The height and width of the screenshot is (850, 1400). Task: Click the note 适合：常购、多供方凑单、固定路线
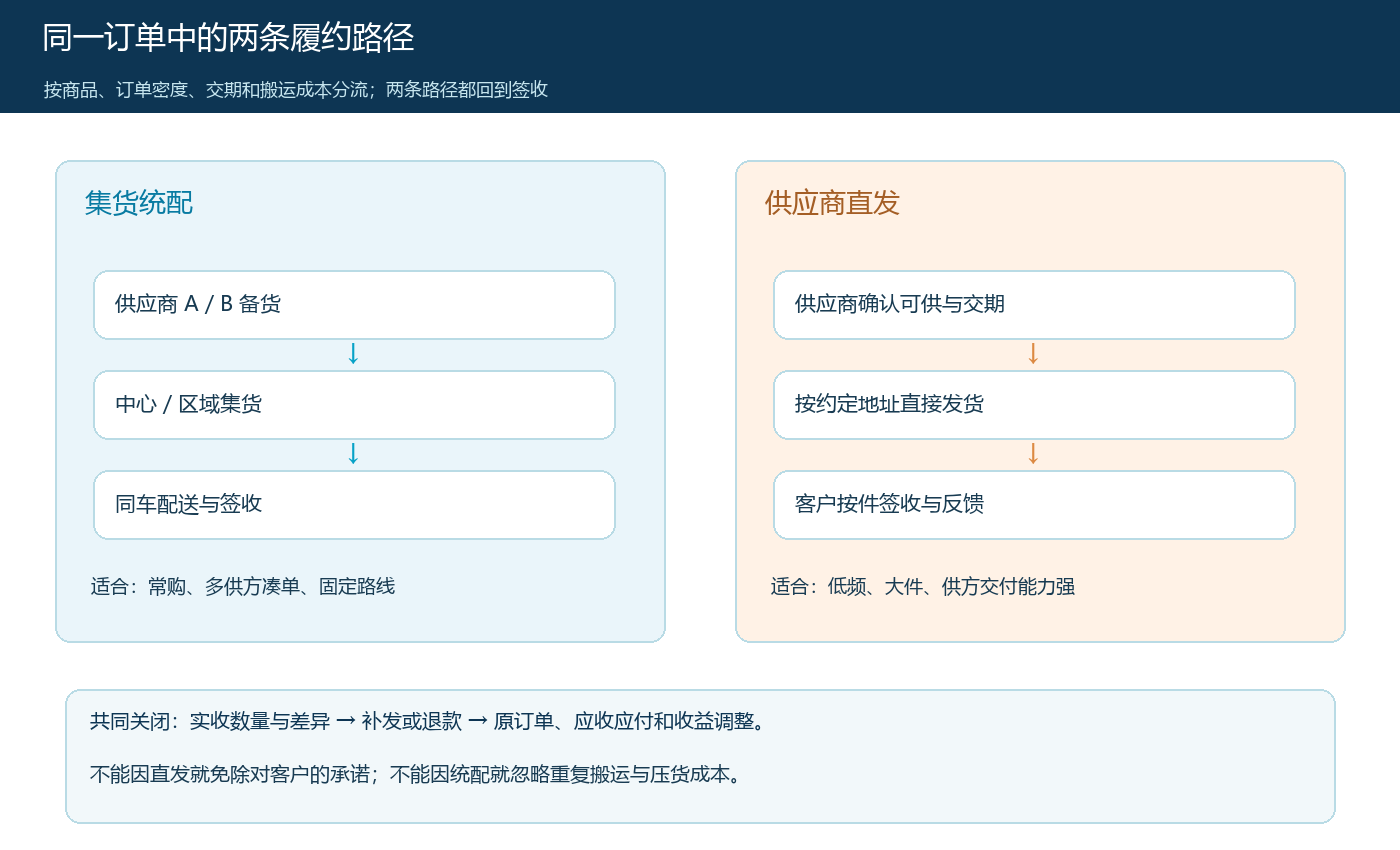coord(243,586)
